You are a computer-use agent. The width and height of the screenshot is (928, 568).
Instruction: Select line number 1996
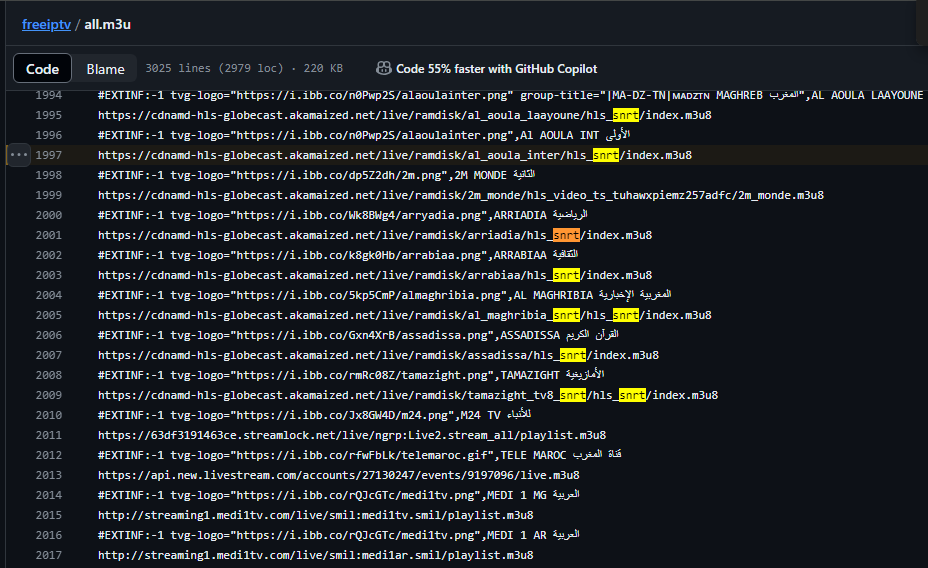(x=49, y=135)
